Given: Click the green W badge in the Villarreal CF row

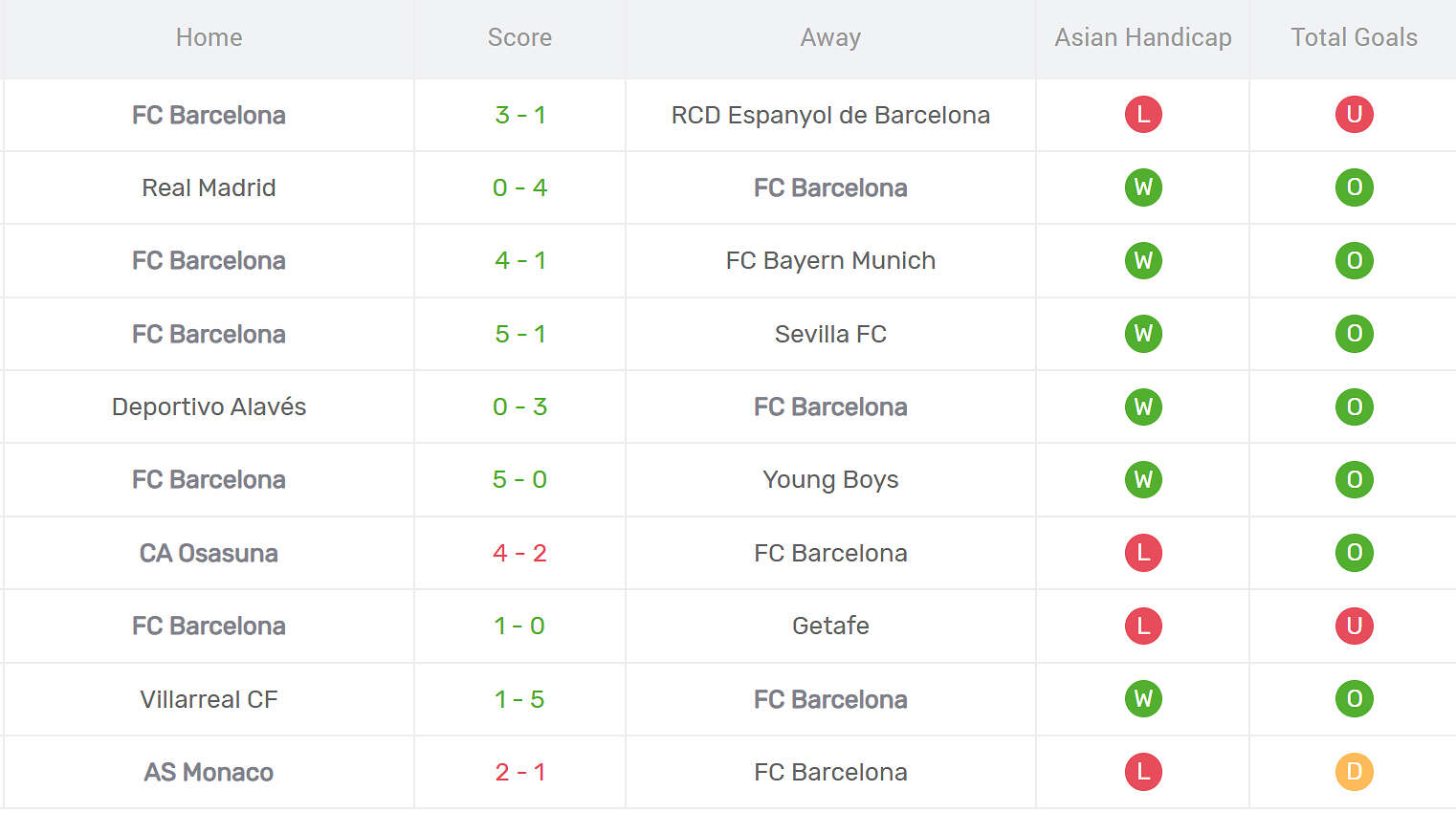Looking at the screenshot, I should (x=1143, y=699).
